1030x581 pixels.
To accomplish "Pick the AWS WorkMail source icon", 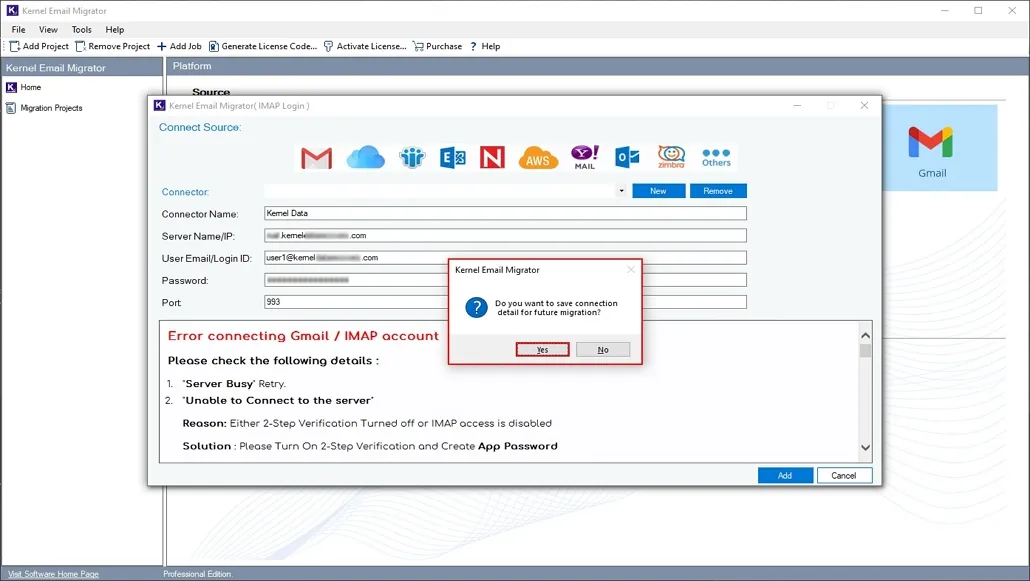I will [x=538, y=157].
